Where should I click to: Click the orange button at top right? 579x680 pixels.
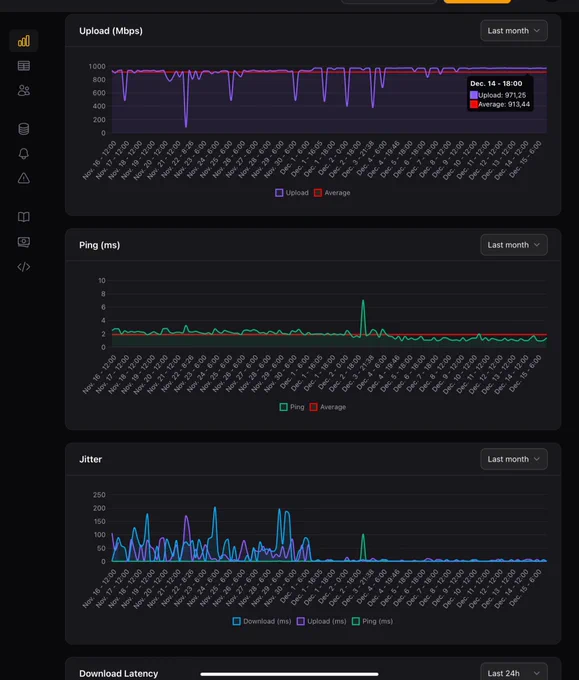coord(477,2)
